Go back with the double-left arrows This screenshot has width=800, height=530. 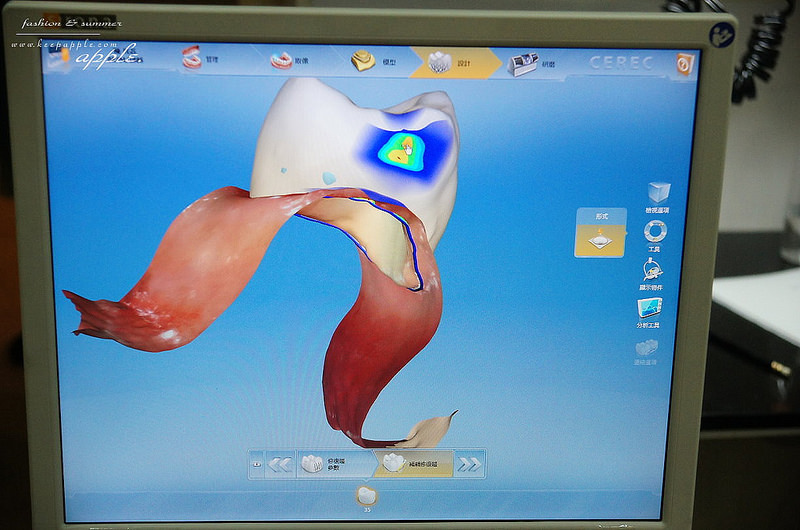[280, 465]
